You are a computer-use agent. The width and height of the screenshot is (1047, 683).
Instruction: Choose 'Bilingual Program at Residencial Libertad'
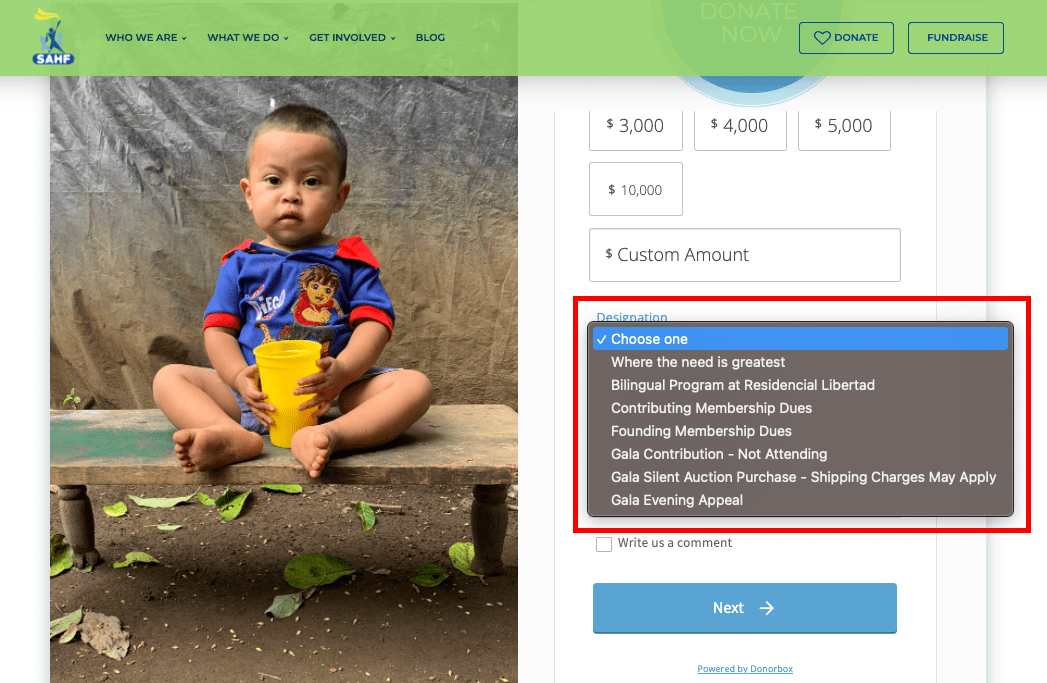(x=743, y=385)
